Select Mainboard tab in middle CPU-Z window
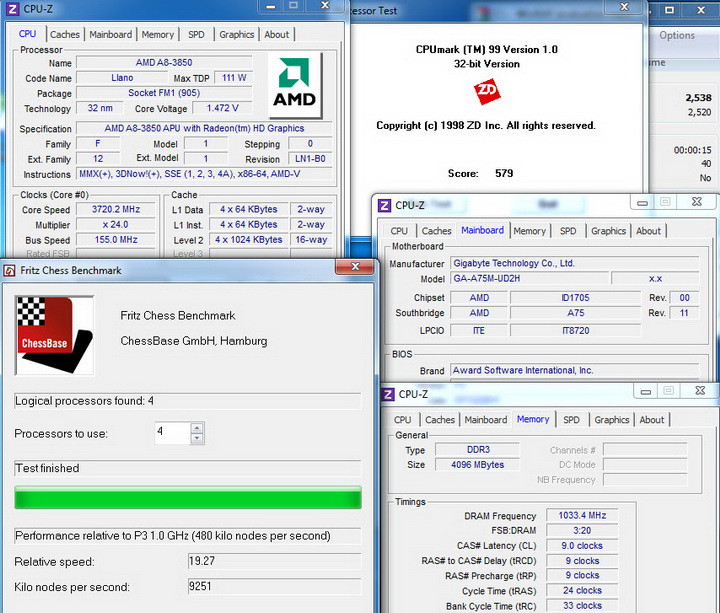720x613 pixels. [x=482, y=230]
